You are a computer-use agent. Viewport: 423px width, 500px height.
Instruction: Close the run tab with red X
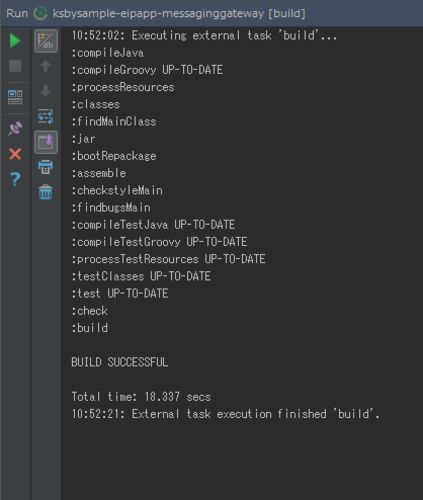pyautogui.click(x=15, y=154)
